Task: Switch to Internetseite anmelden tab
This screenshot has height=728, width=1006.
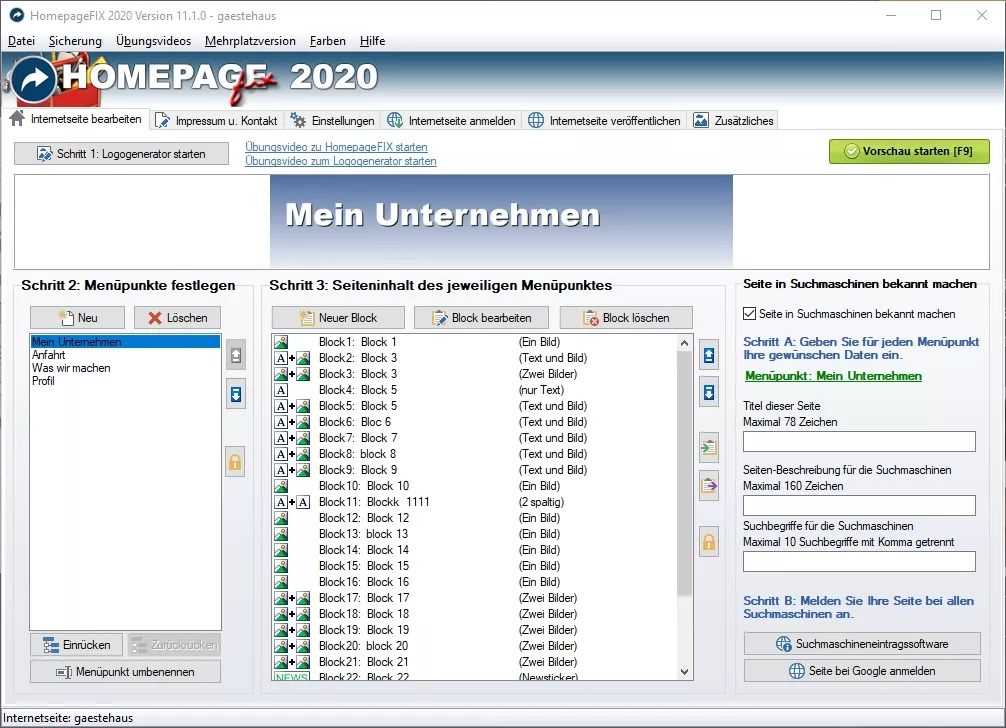Action: [452, 121]
